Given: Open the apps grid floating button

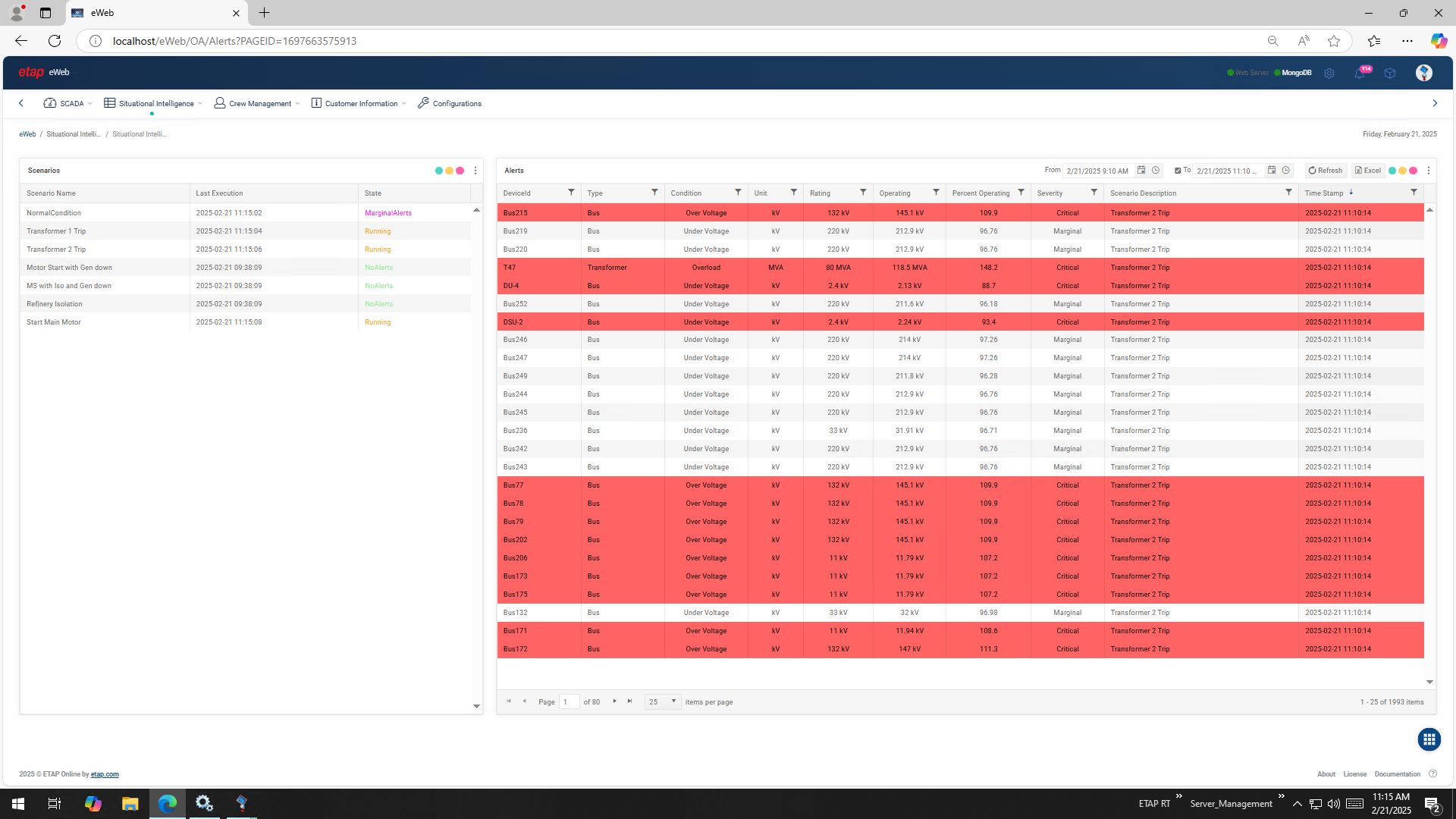Looking at the screenshot, I should click(x=1429, y=739).
